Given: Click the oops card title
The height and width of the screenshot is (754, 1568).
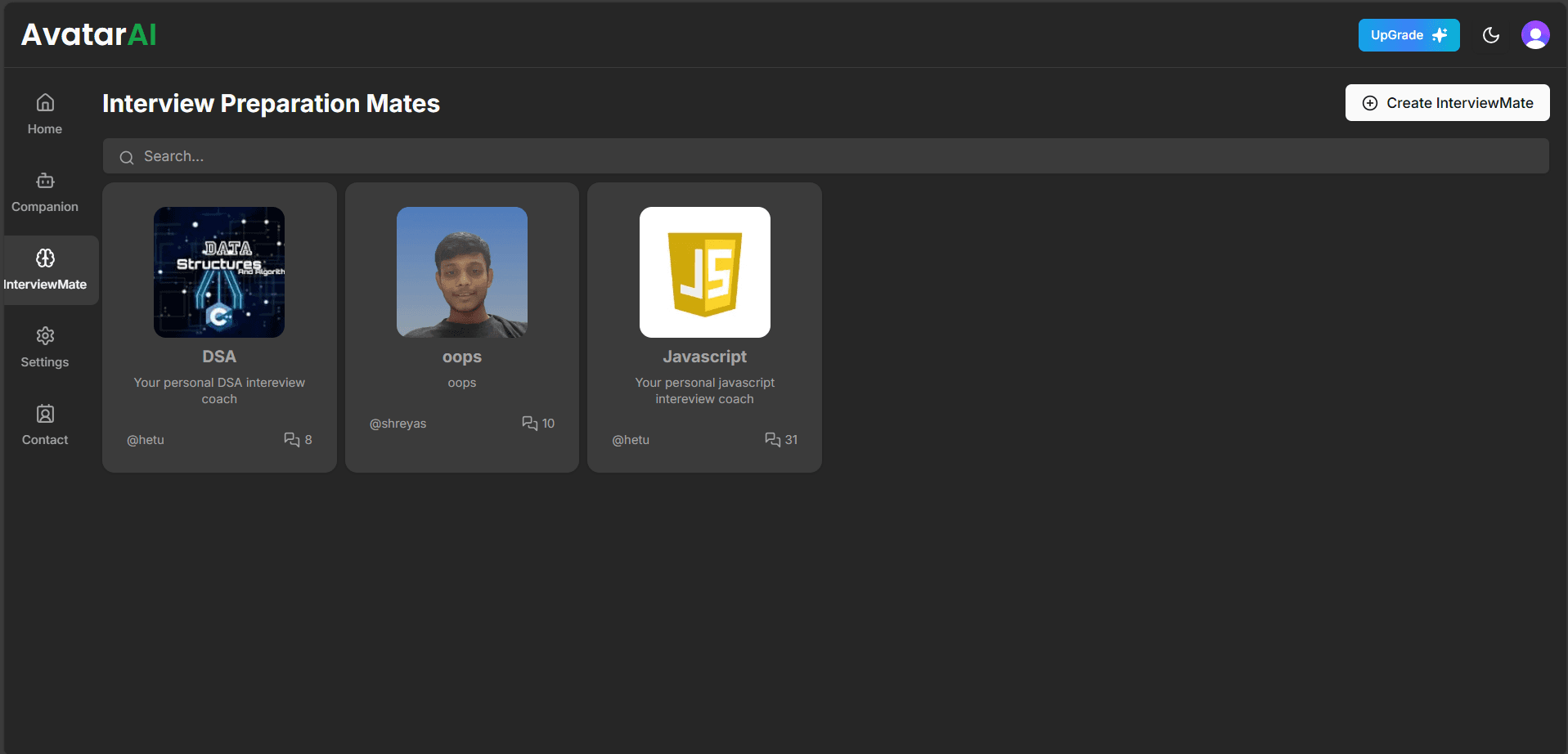Looking at the screenshot, I should (x=462, y=357).
